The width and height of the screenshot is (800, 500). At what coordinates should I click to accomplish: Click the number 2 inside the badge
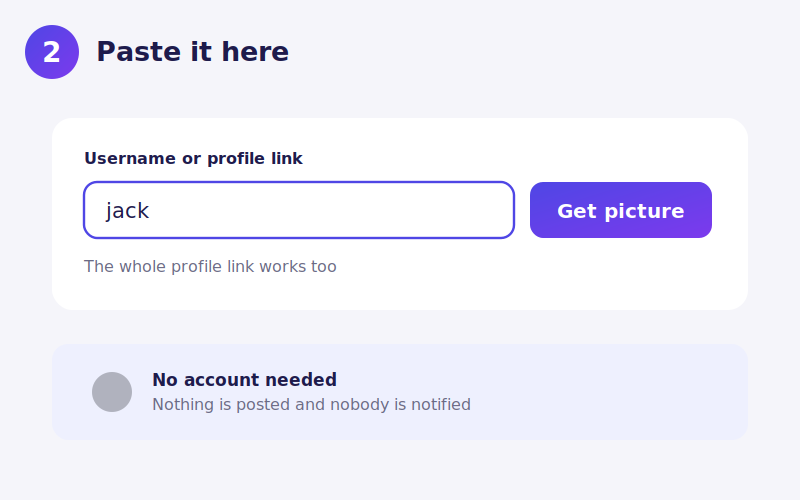coord(52,52)
